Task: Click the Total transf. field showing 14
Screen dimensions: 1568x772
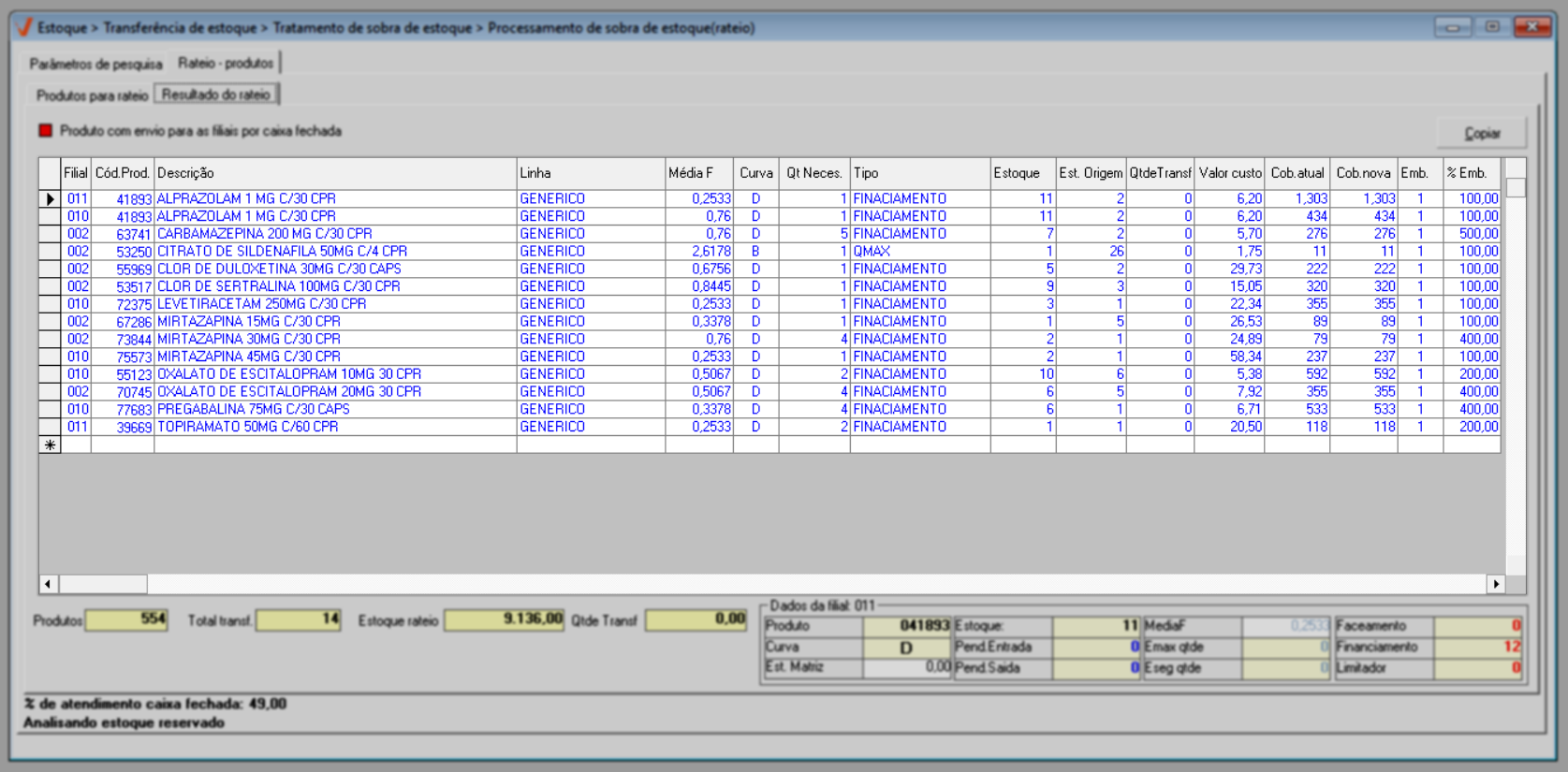Action: click(298, 619)
